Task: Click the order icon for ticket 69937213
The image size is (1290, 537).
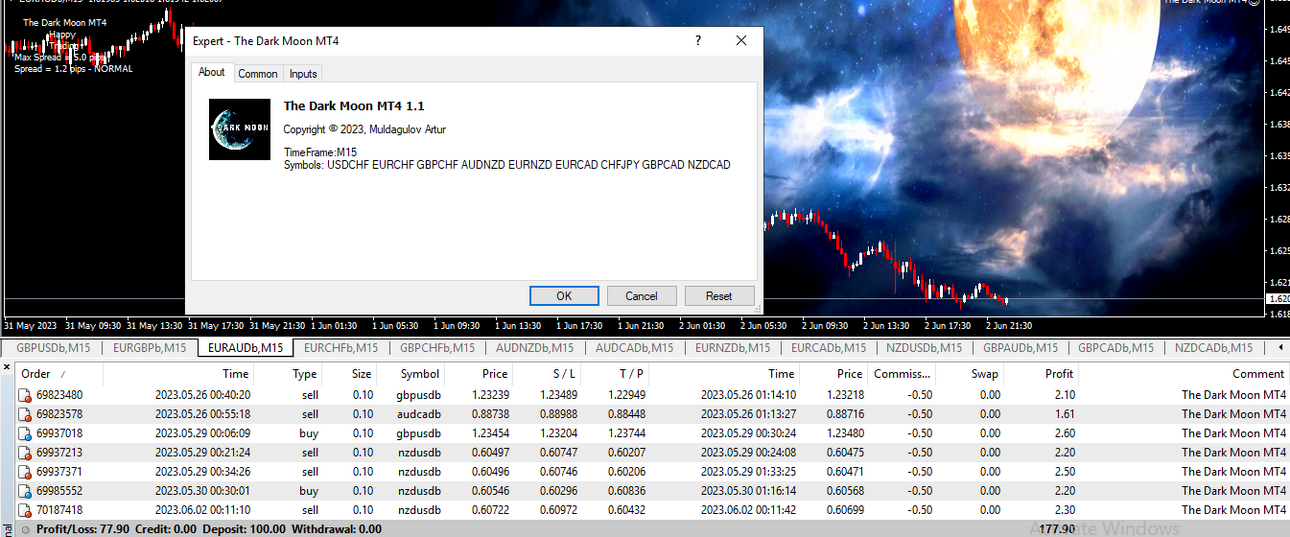Action: click(x=25, y=452)
